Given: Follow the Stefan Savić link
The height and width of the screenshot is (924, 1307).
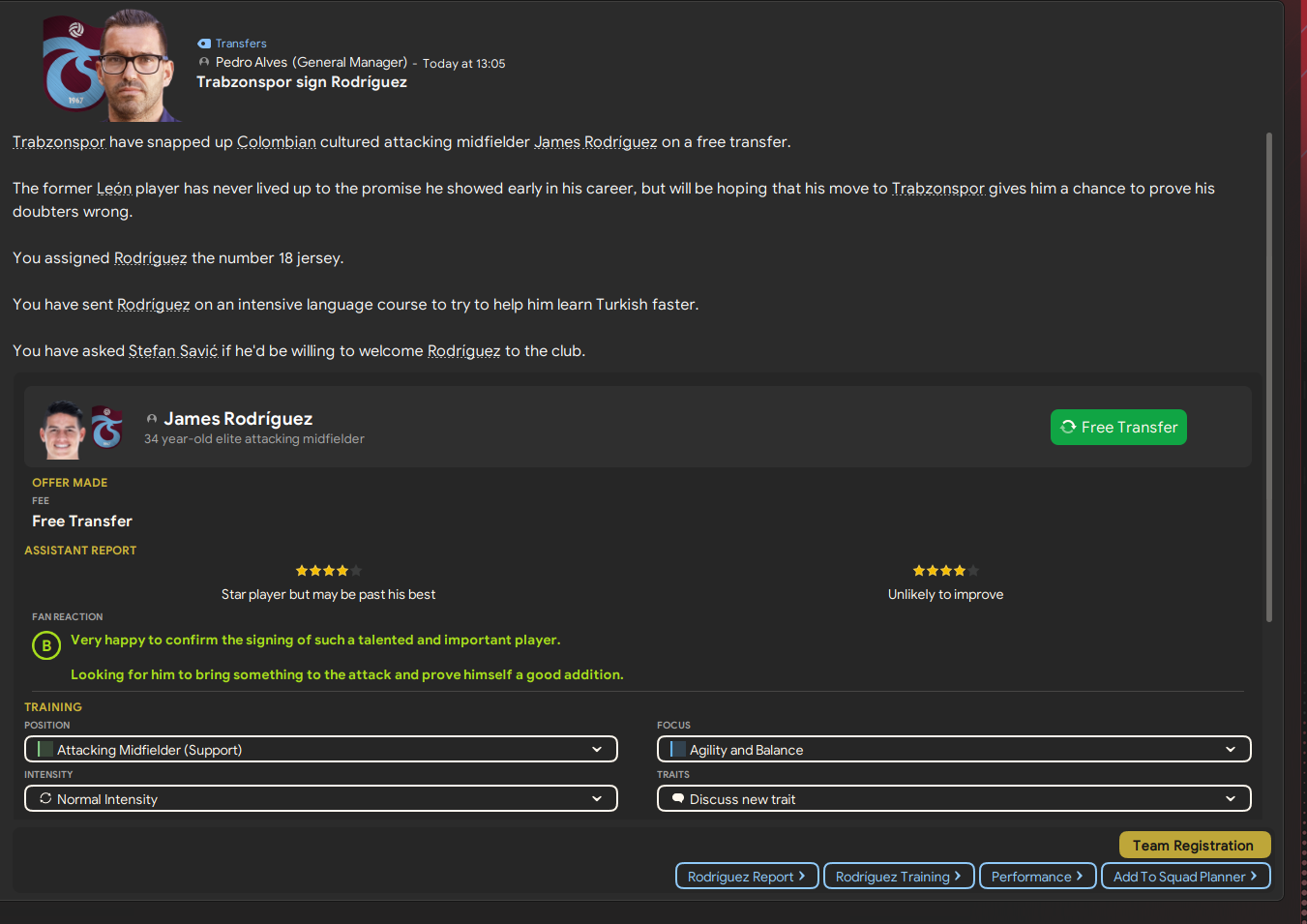Looking at the screenshot, I should 173,351.
